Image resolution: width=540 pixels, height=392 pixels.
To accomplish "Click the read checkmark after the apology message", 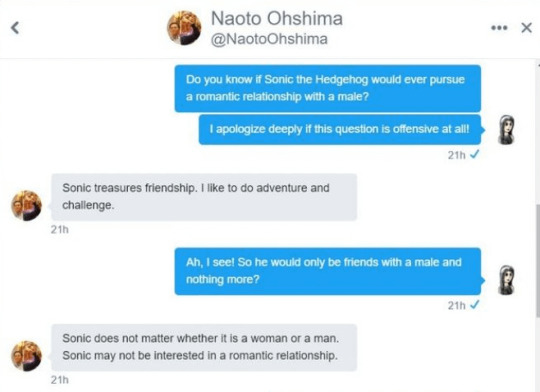I will (475, 154).
